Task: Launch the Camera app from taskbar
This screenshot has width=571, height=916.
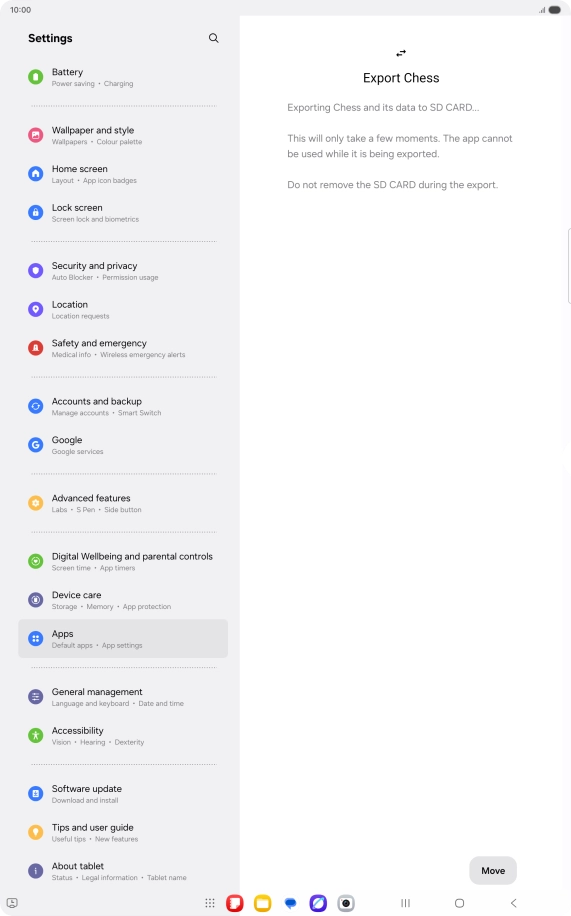Action: pos(346,903)
